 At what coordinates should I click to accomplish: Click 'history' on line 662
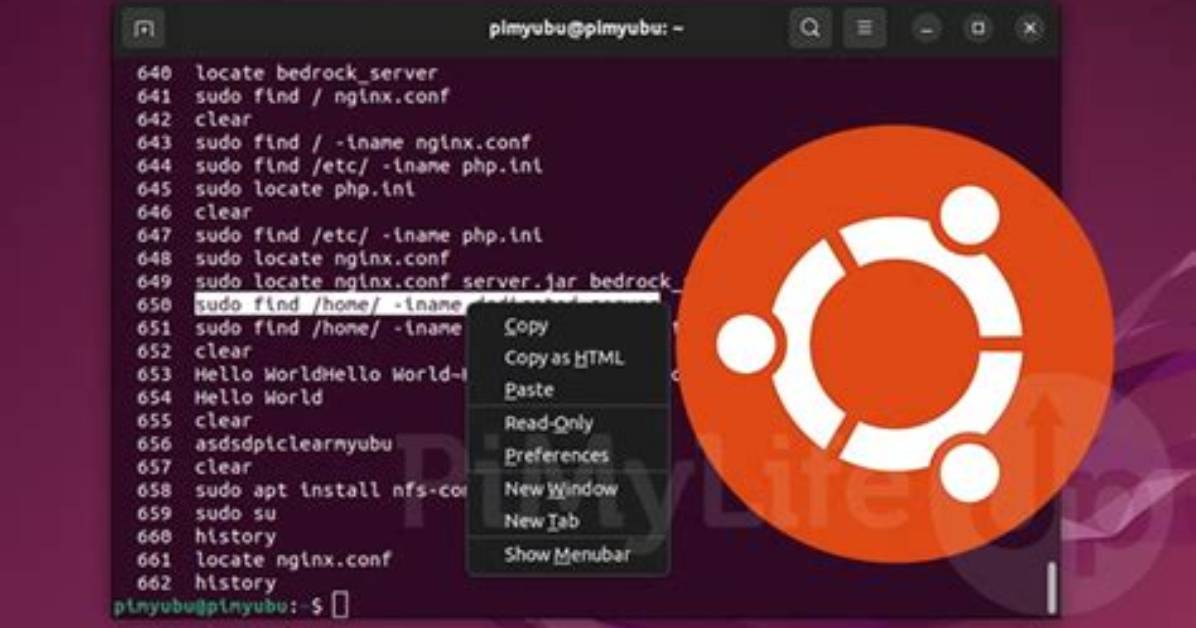pyautogui.click(x=235, y=583)
